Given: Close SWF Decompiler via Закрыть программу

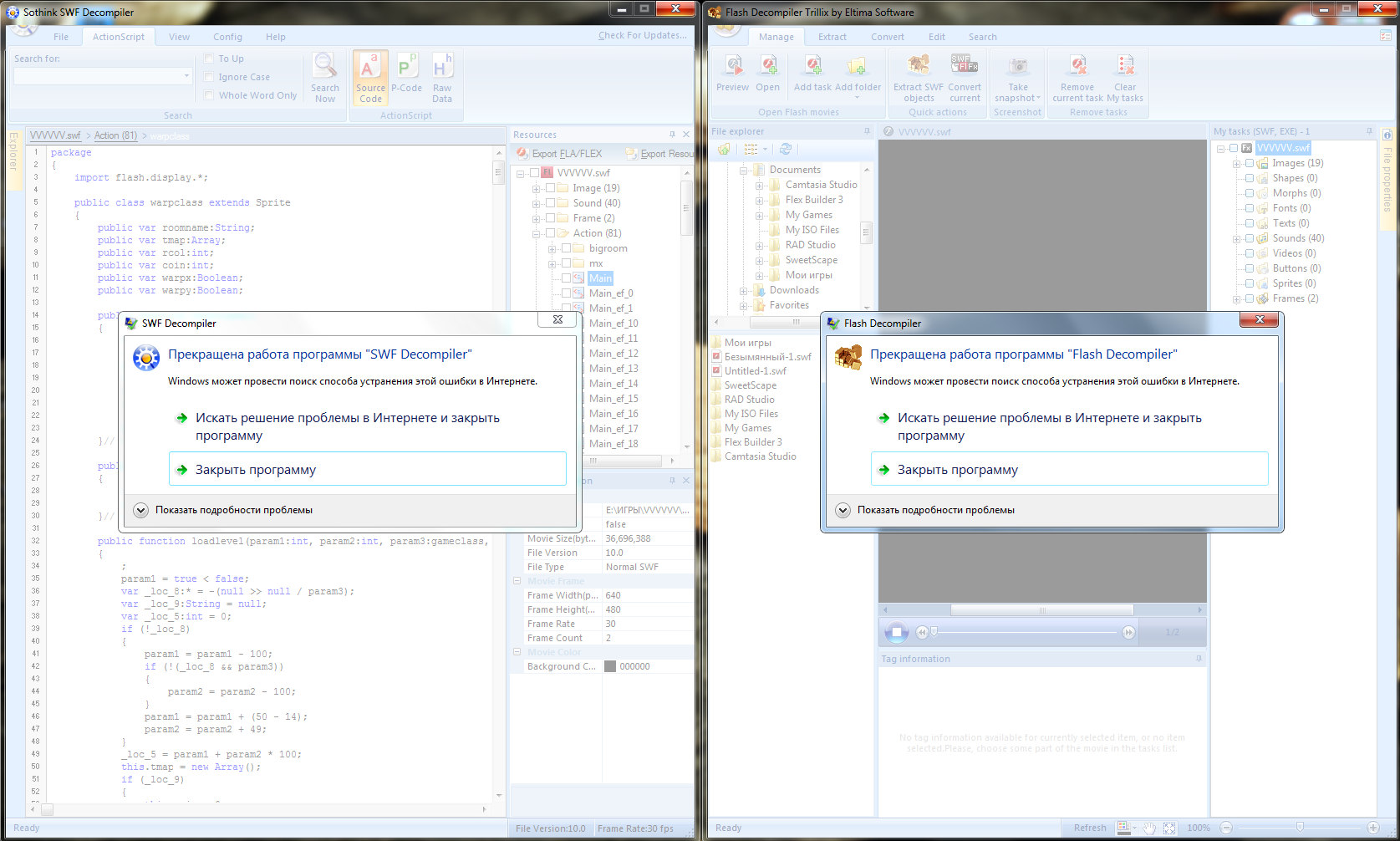Looking at the screenshot, I should pos(368,469).
